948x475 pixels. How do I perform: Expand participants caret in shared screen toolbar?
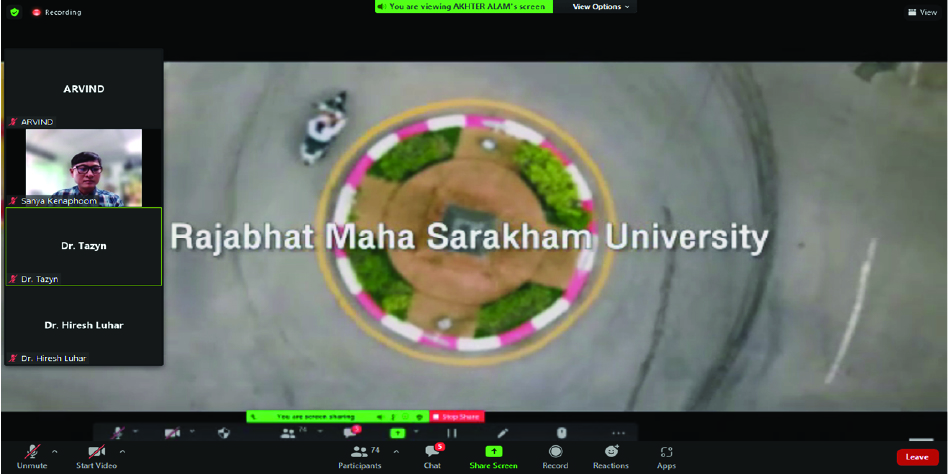click(320, 431)
